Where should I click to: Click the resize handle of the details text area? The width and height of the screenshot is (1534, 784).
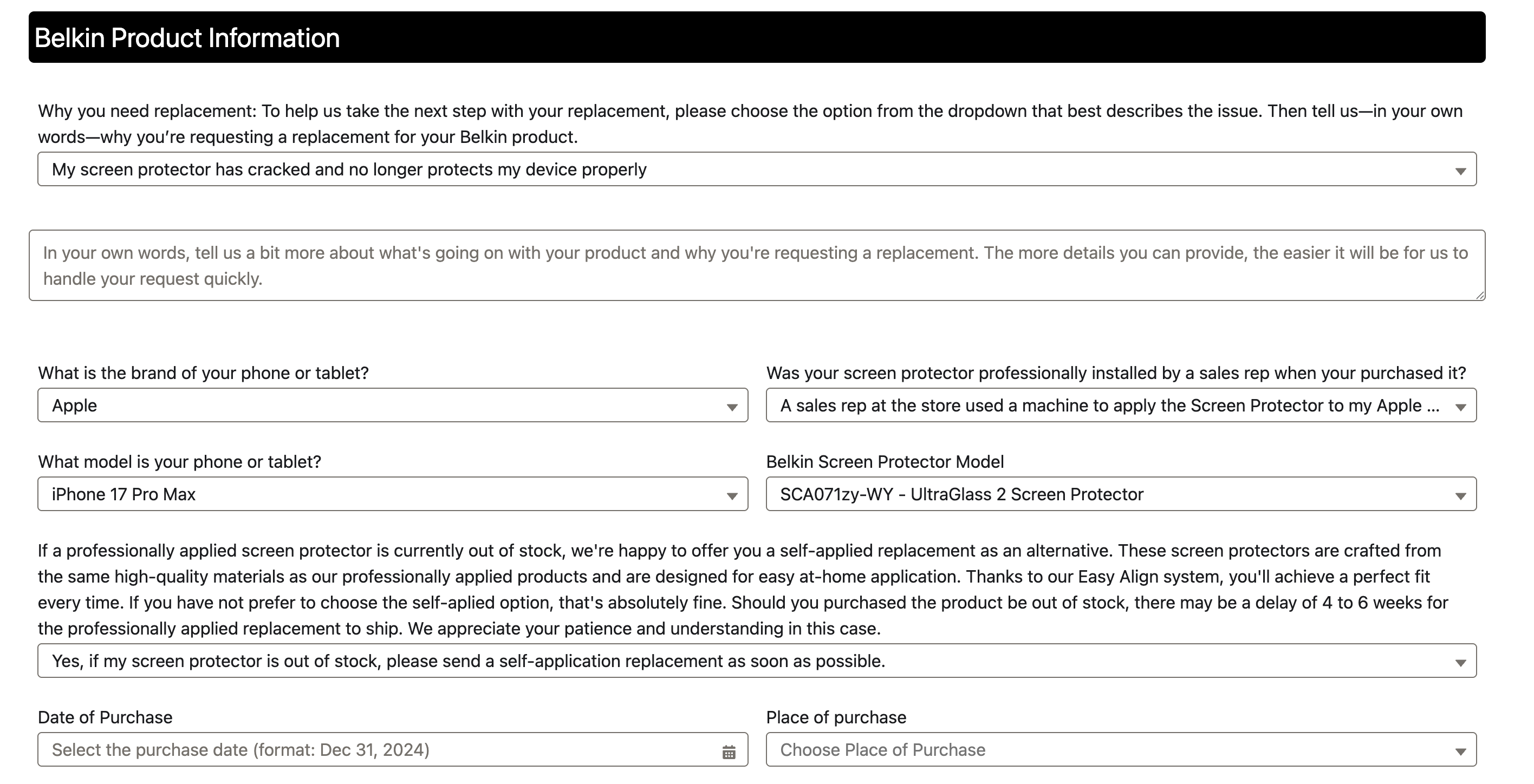coord(1480,295)
